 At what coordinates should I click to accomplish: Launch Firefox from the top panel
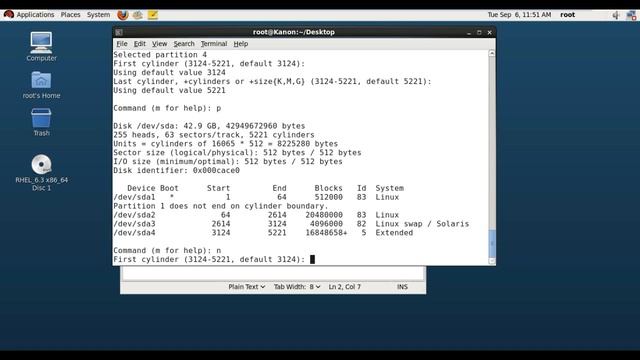click(x=122, y=15)
